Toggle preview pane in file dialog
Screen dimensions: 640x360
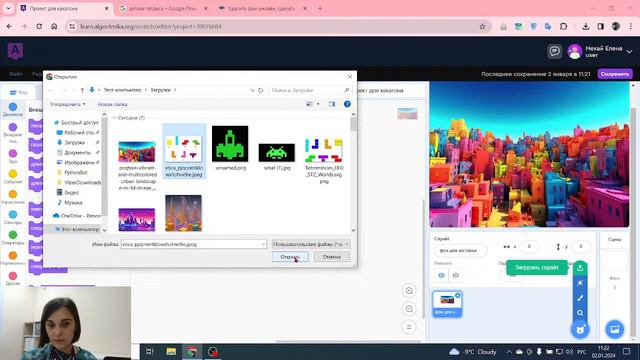coord(332,104)
